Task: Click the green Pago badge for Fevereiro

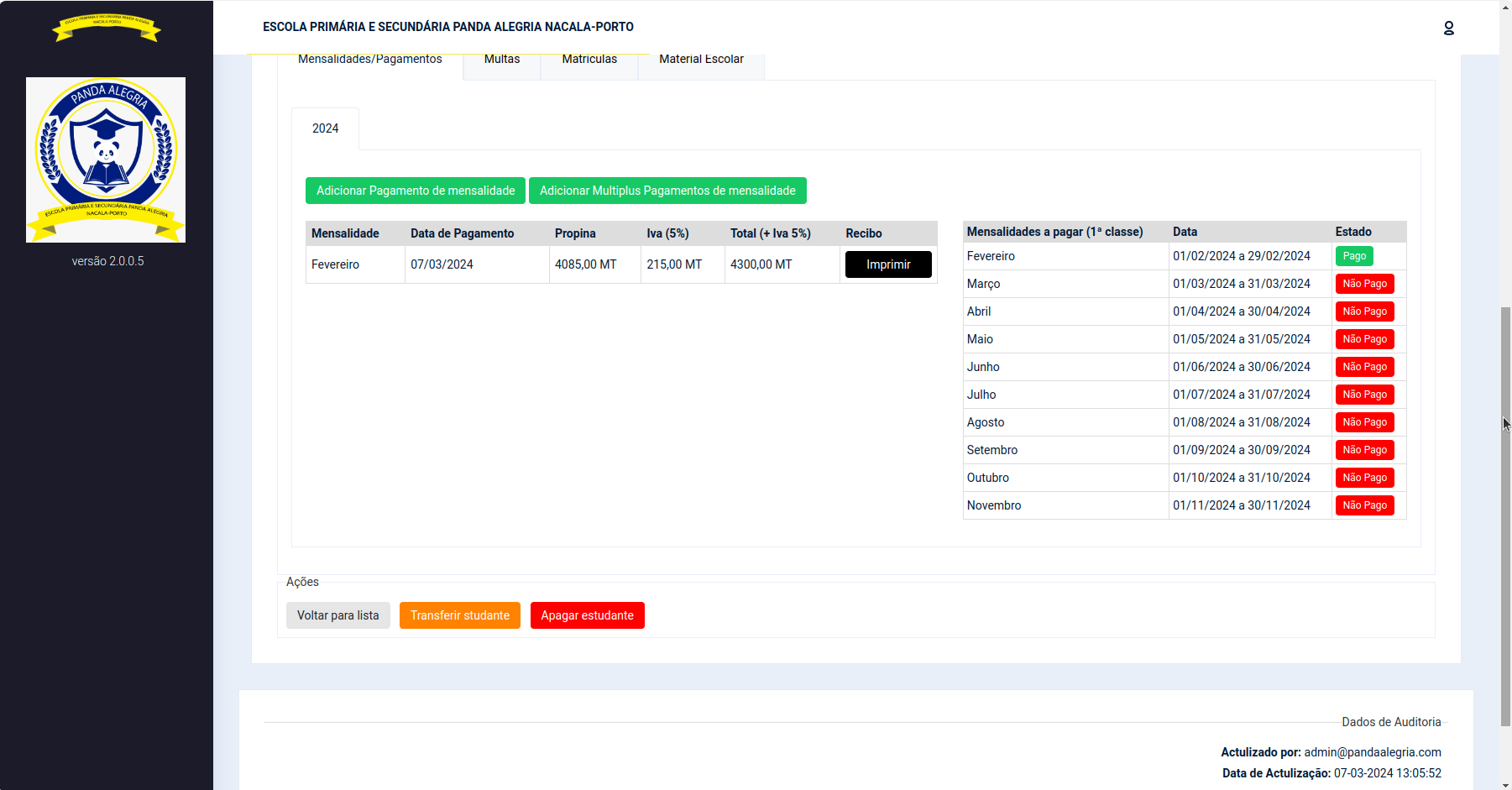Action: pyautogui.click(x=1353, y=256)
